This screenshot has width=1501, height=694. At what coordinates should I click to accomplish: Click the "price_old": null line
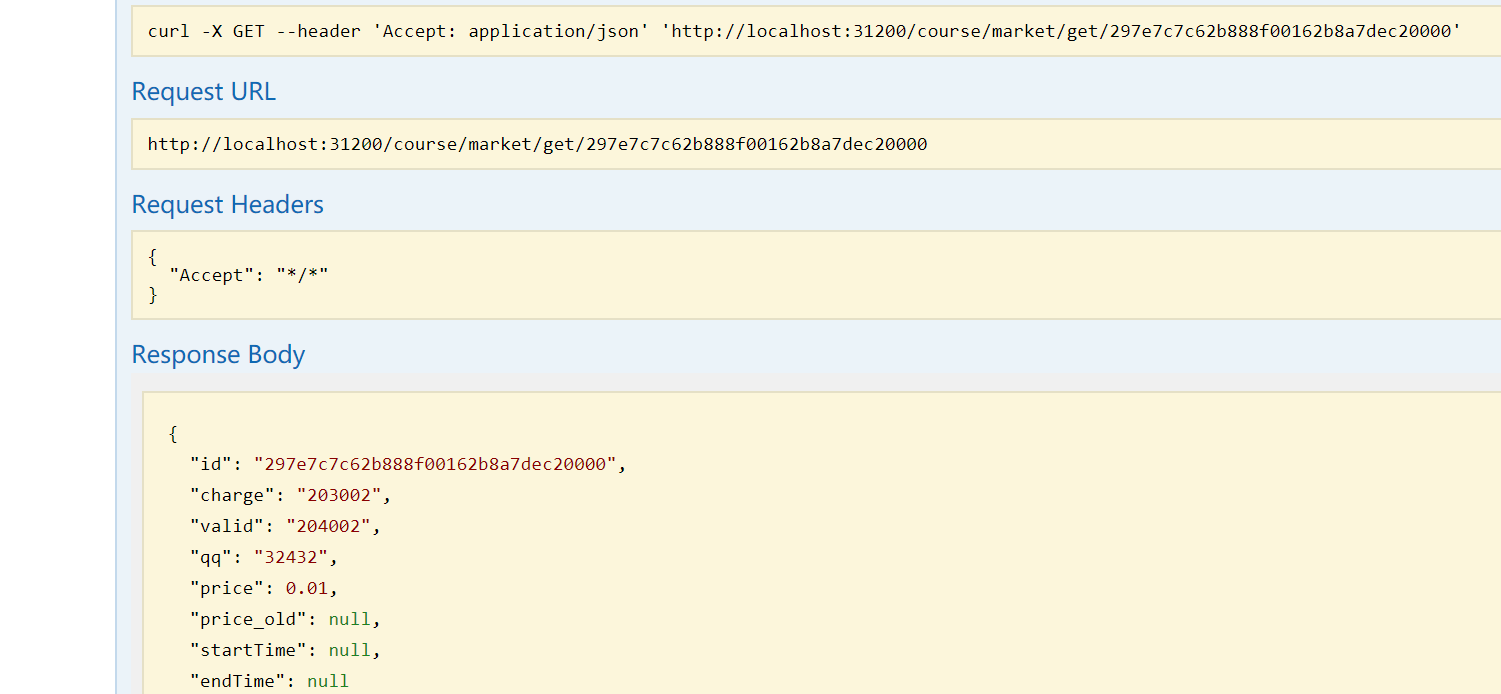pos(286,619)
